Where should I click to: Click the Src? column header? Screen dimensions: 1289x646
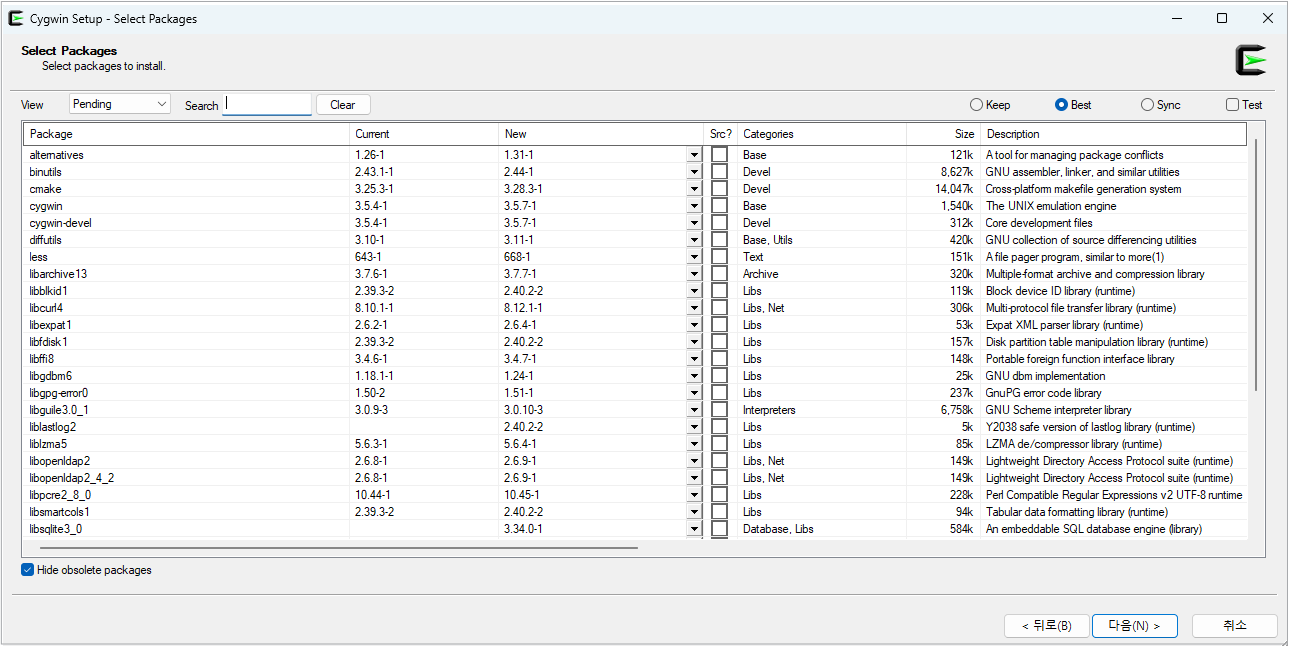pyautogui.click(x=721, y=134)
